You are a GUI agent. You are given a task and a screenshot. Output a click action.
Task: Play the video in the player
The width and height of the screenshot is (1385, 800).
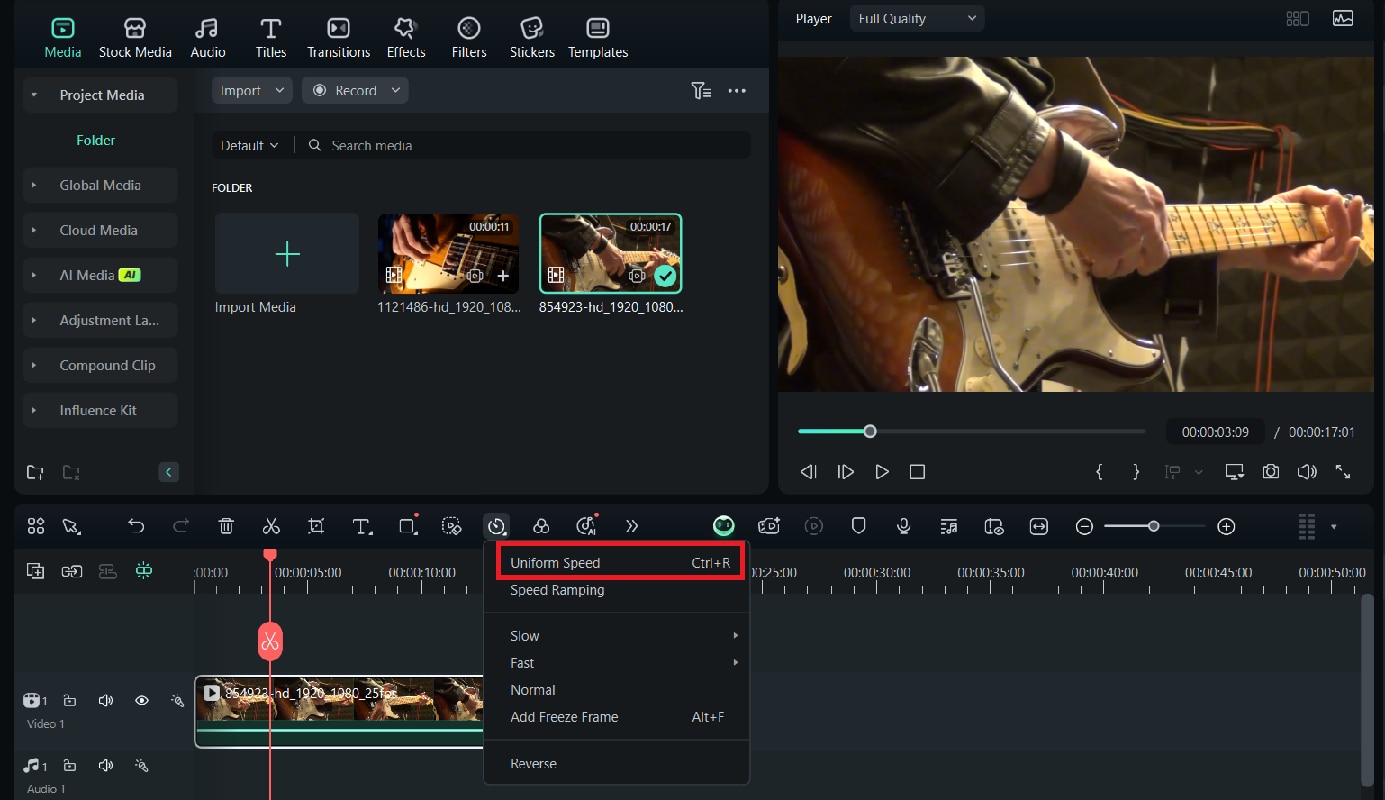(x=881, y=472)
